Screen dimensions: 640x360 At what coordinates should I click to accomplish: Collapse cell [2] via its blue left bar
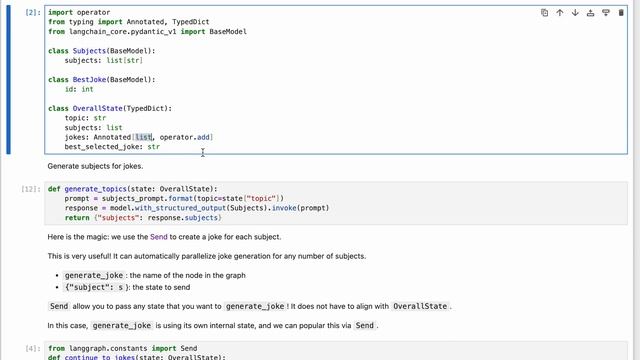(x=8, y=80)
